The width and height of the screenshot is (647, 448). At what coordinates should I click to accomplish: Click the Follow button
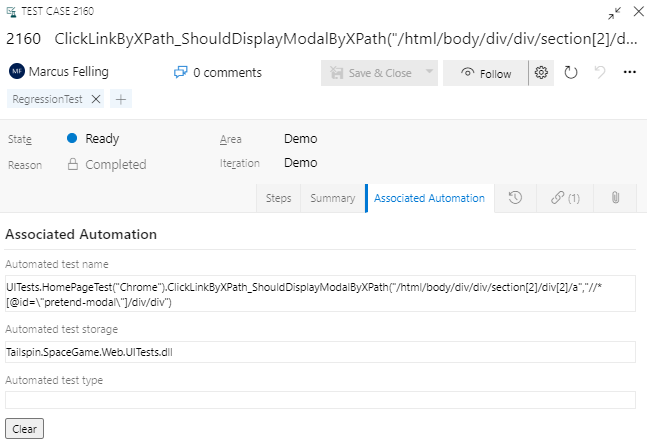tap(485, 73)
